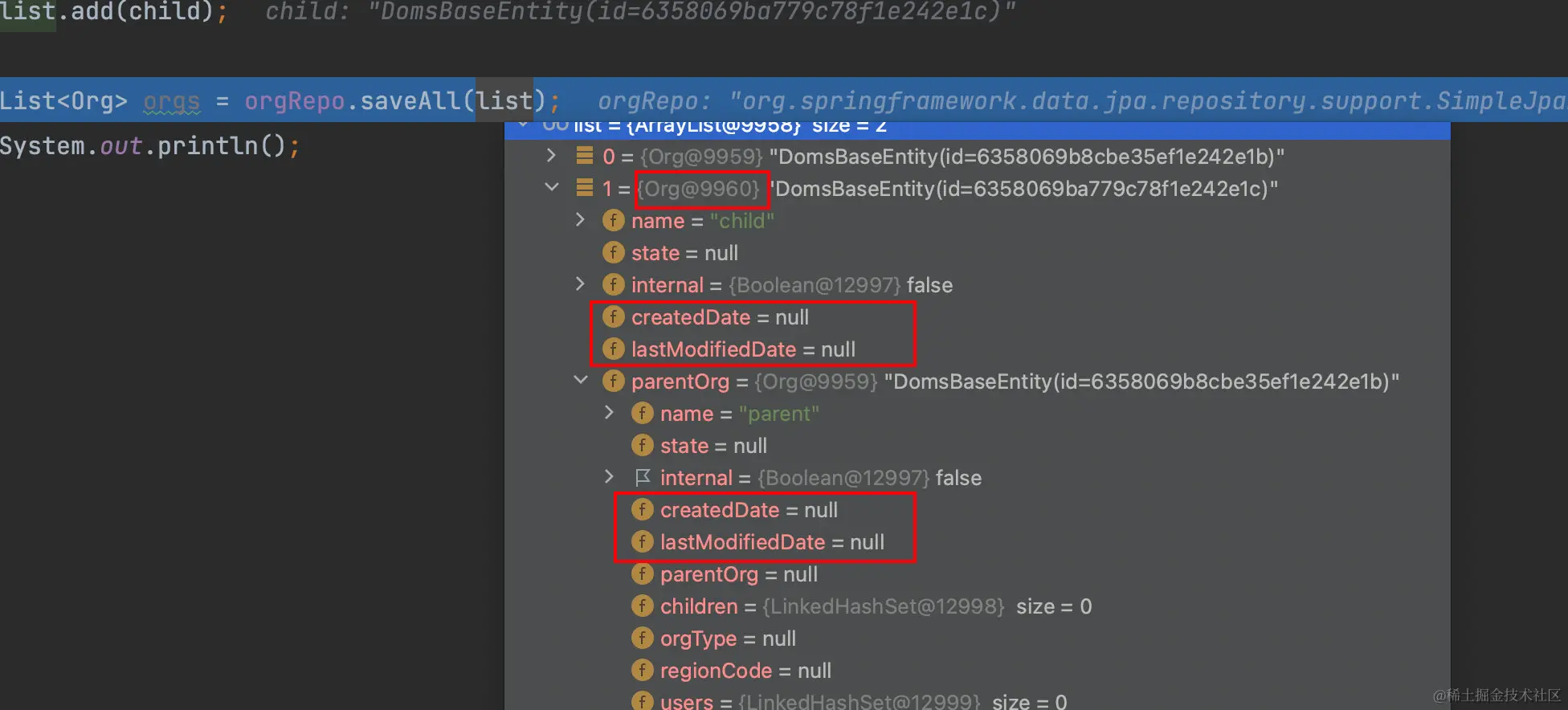Click field icon beside regionCode = null

[642, 670]
